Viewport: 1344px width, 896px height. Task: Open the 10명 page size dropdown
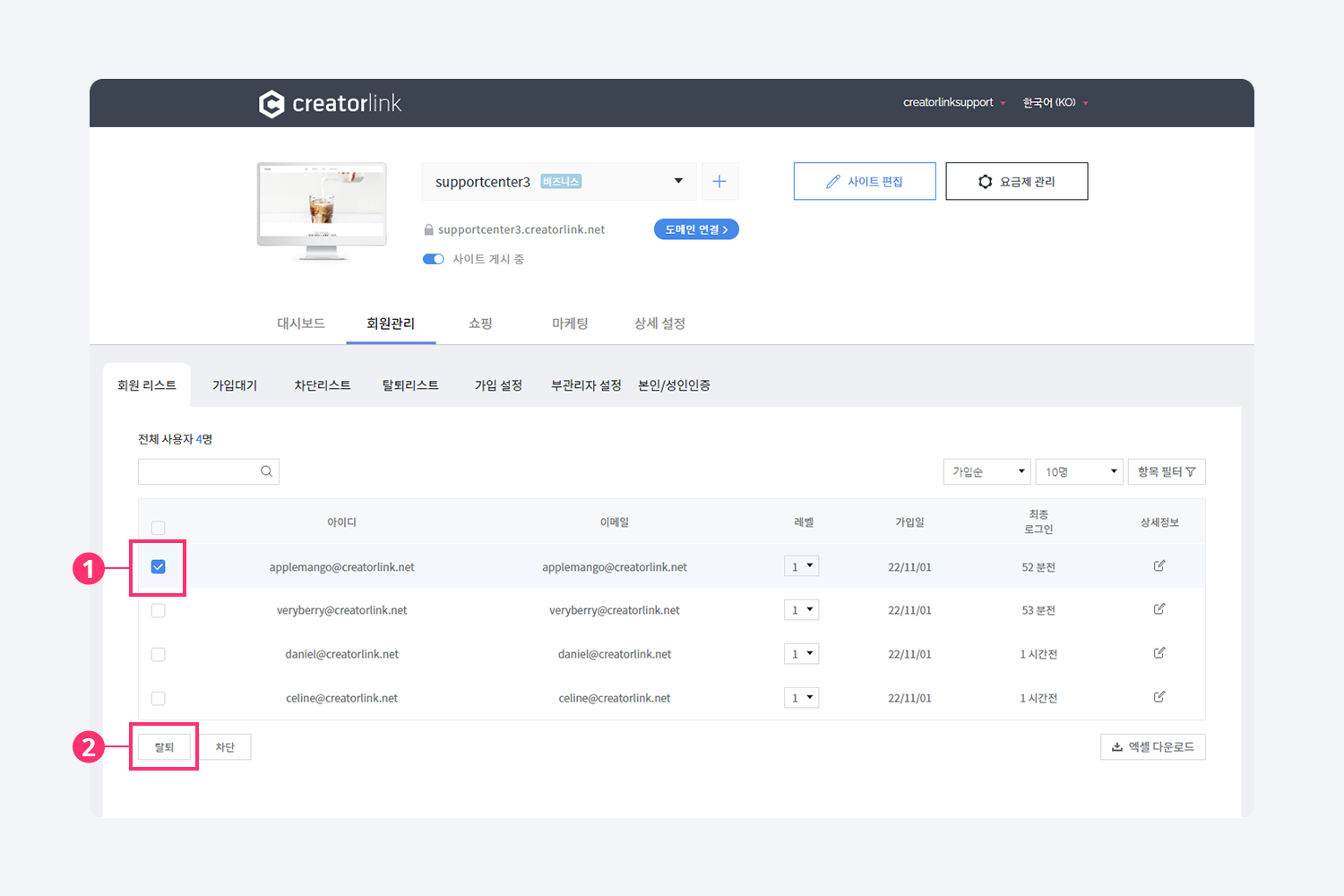pyautogui.click(x=1079, y=471)
